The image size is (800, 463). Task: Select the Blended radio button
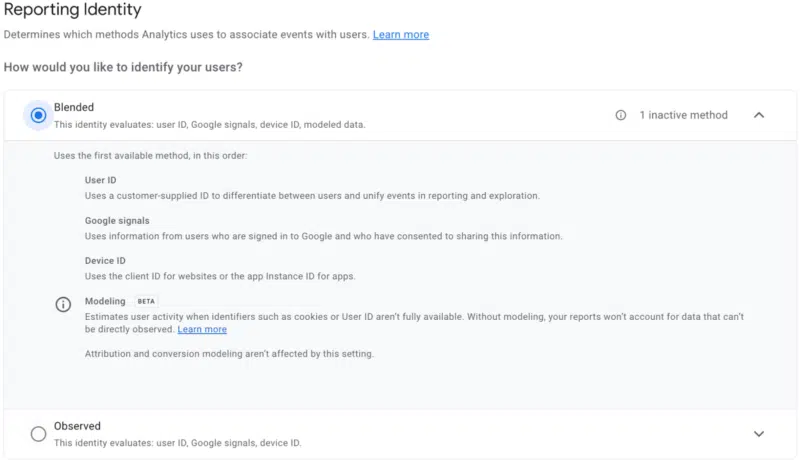pos(38,115)
